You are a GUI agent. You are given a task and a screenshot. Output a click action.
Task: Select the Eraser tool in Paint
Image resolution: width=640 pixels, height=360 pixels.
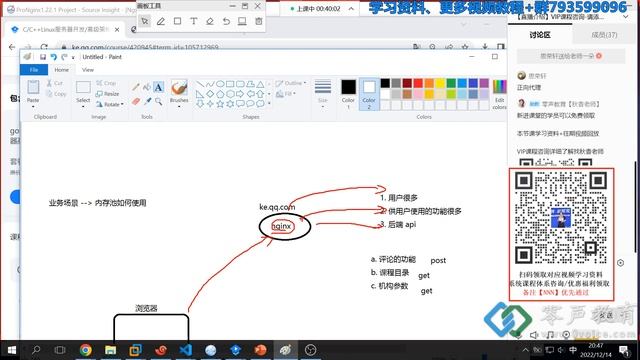(136, 101)
